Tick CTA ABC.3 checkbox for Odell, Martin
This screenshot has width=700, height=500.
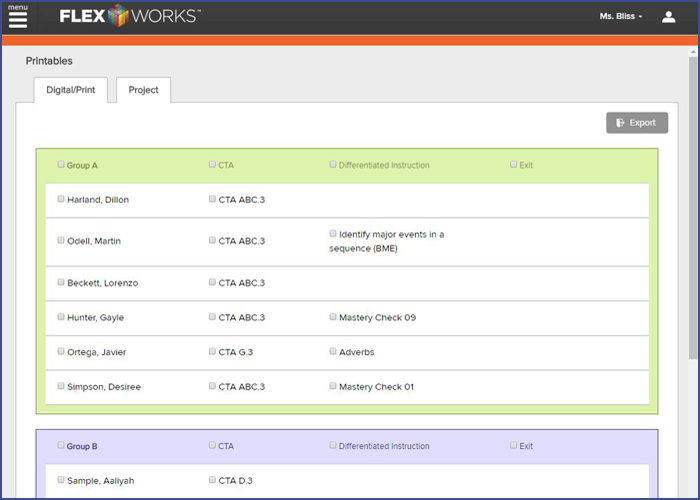(212, 240)
